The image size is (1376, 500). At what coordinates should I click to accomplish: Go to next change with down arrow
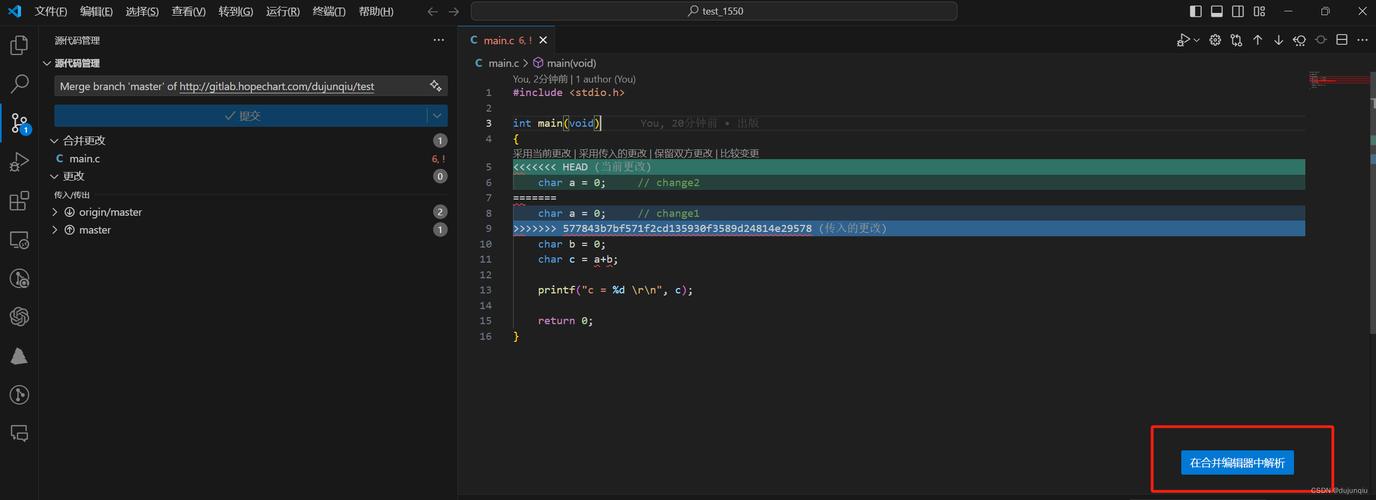[1278, 40]
